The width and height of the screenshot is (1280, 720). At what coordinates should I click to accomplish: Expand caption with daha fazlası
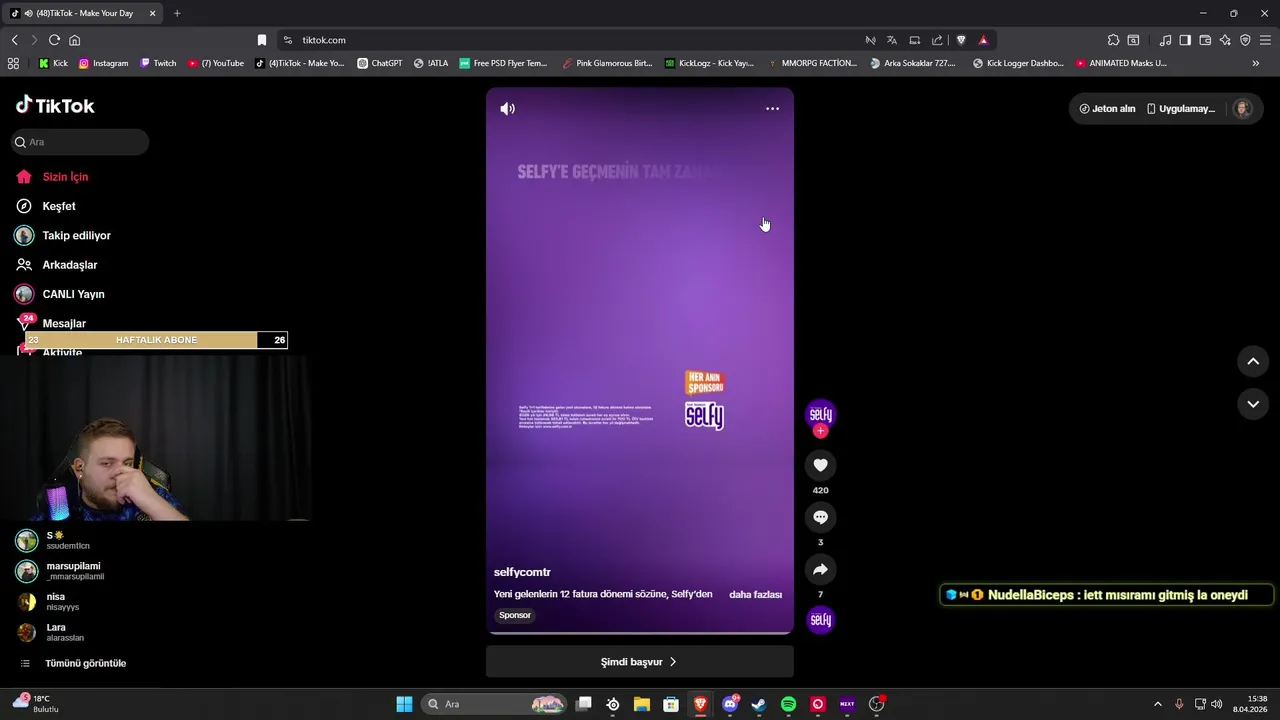(755, 594)
